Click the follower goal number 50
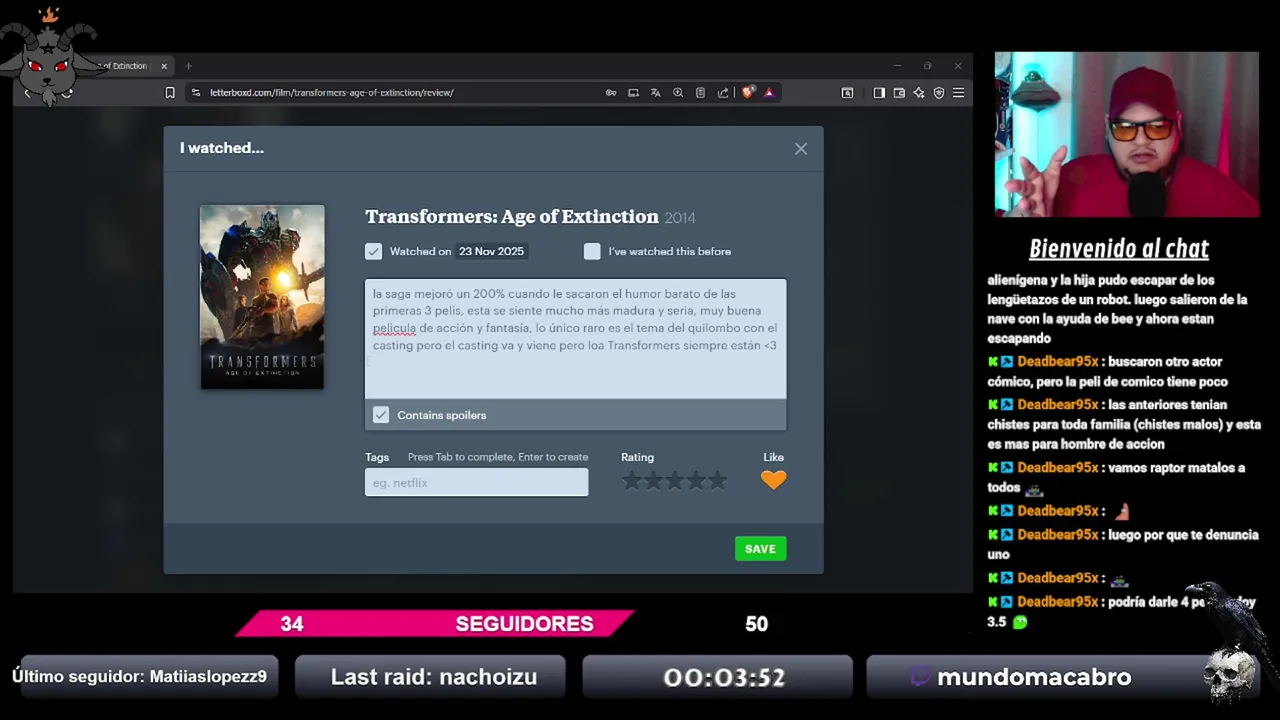 click(x=756, y=624)
